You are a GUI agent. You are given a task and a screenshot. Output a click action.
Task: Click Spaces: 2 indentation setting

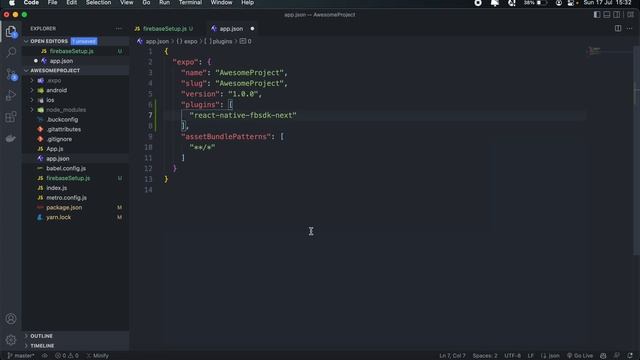(485, 356)
